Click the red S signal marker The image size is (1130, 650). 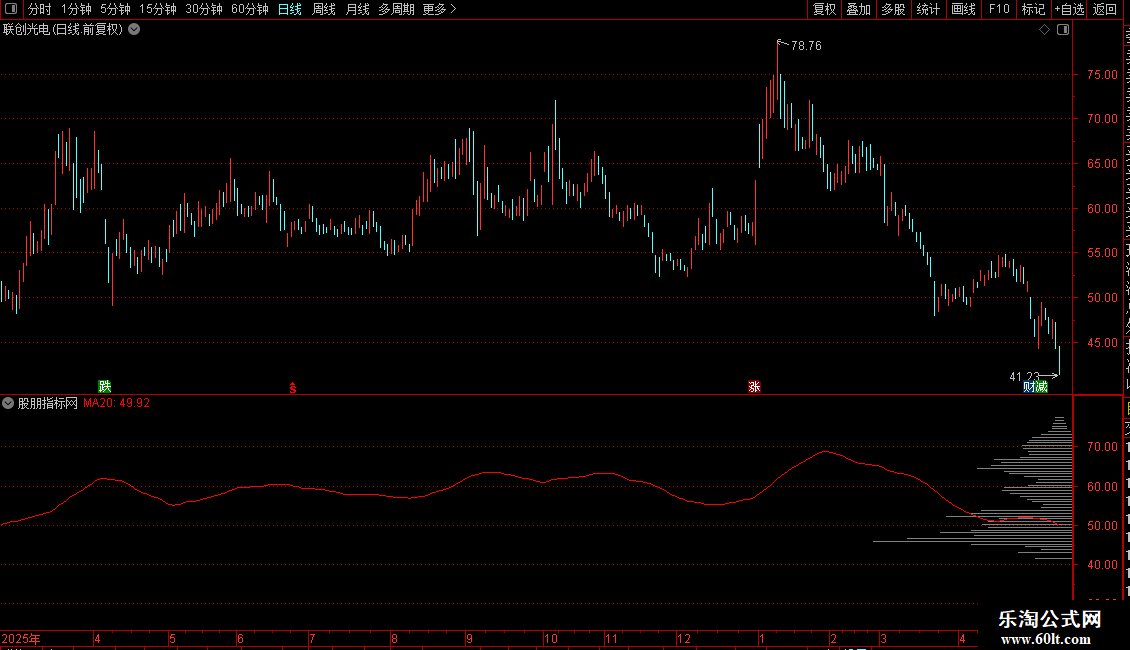(x=293, y=388)
